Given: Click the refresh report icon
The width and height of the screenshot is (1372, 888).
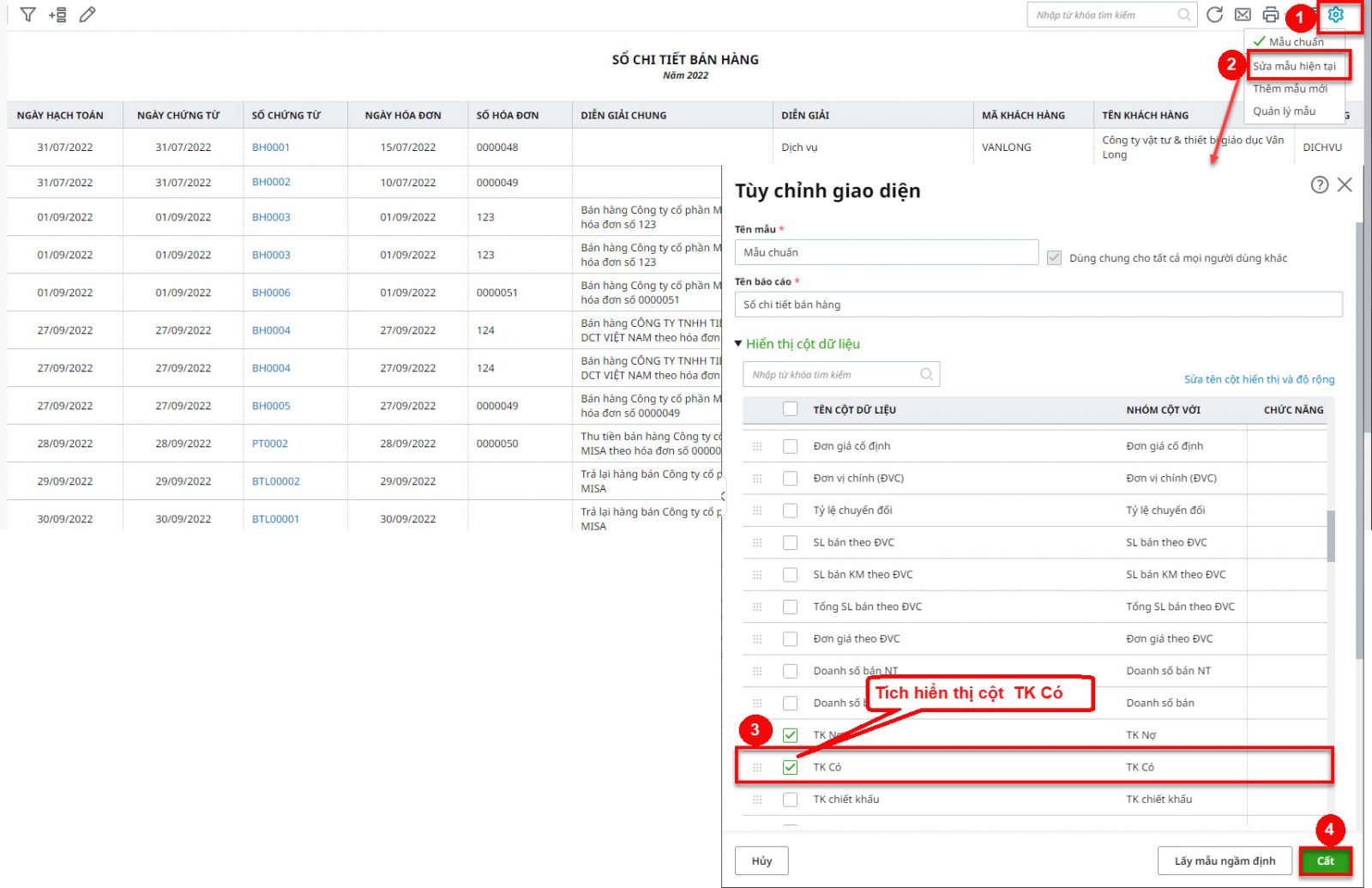Looking at the screenshot, I should coord(1214,15).
